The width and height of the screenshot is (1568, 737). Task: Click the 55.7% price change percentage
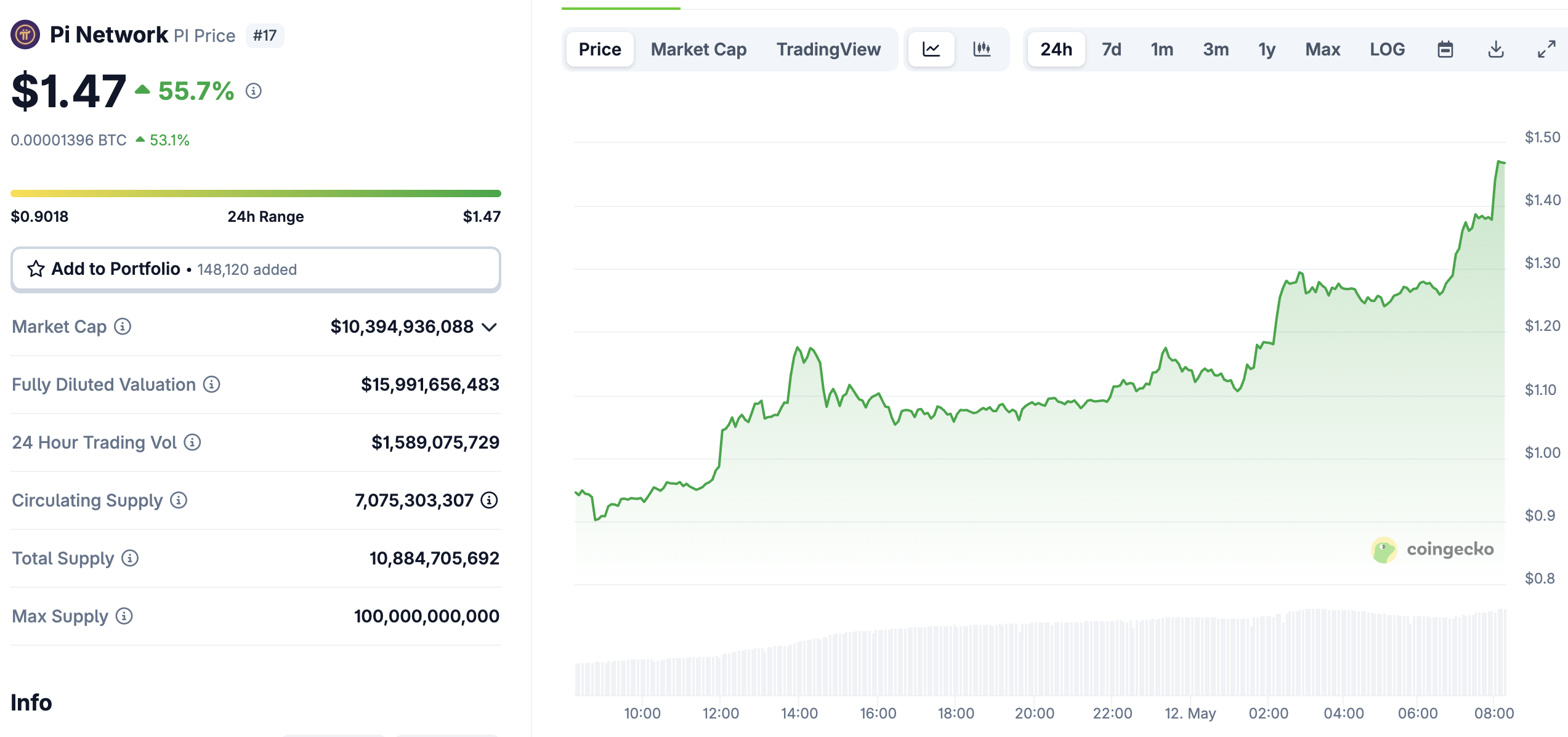(196, 91)
